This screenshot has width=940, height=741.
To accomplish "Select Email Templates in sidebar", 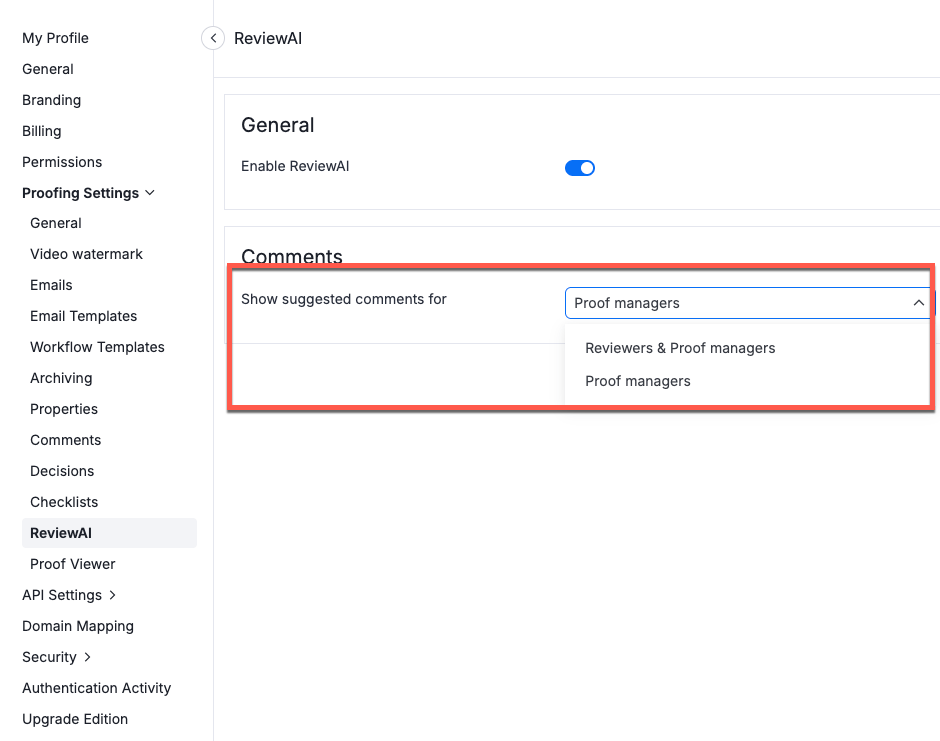I will [x=83, y=316].
